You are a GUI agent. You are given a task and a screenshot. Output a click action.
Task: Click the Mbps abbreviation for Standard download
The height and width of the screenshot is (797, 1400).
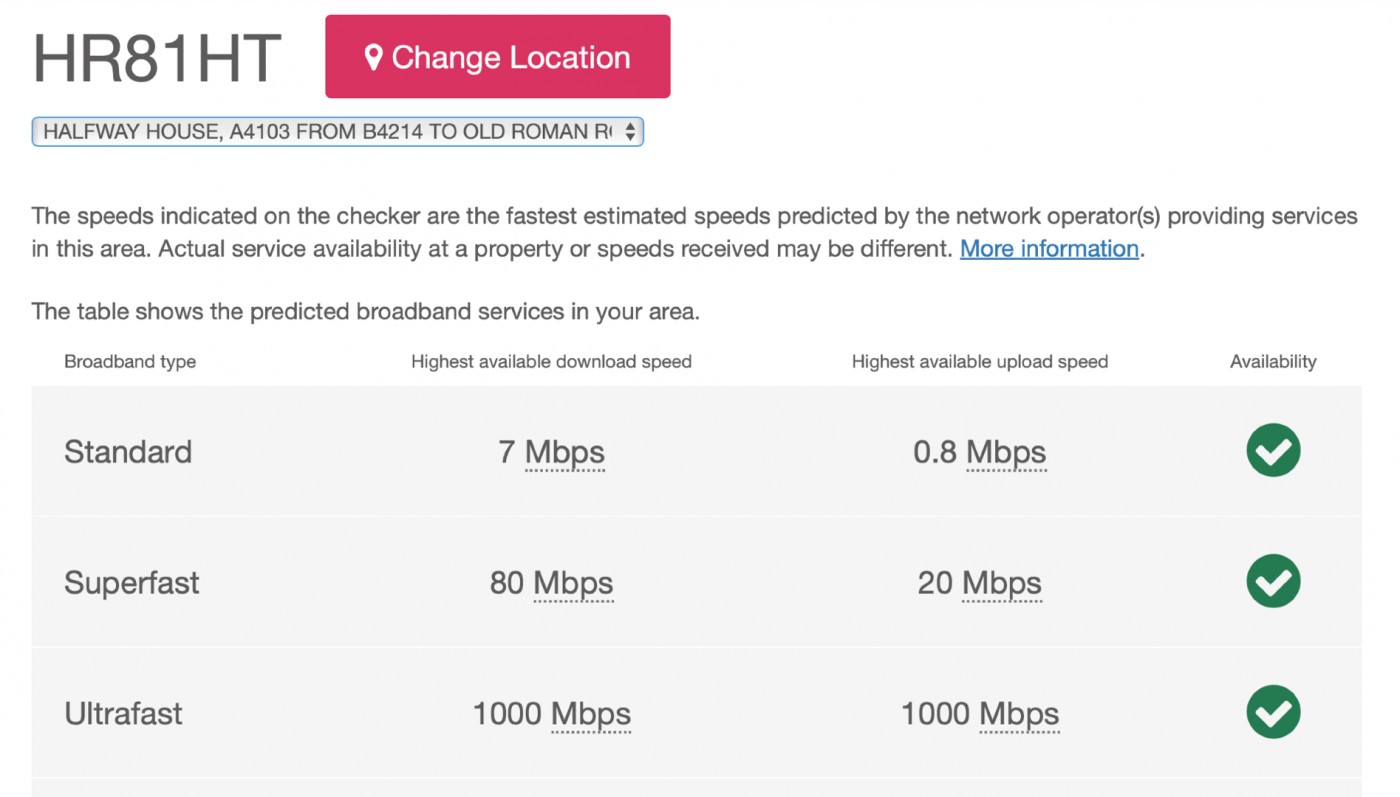coord(565,452)
